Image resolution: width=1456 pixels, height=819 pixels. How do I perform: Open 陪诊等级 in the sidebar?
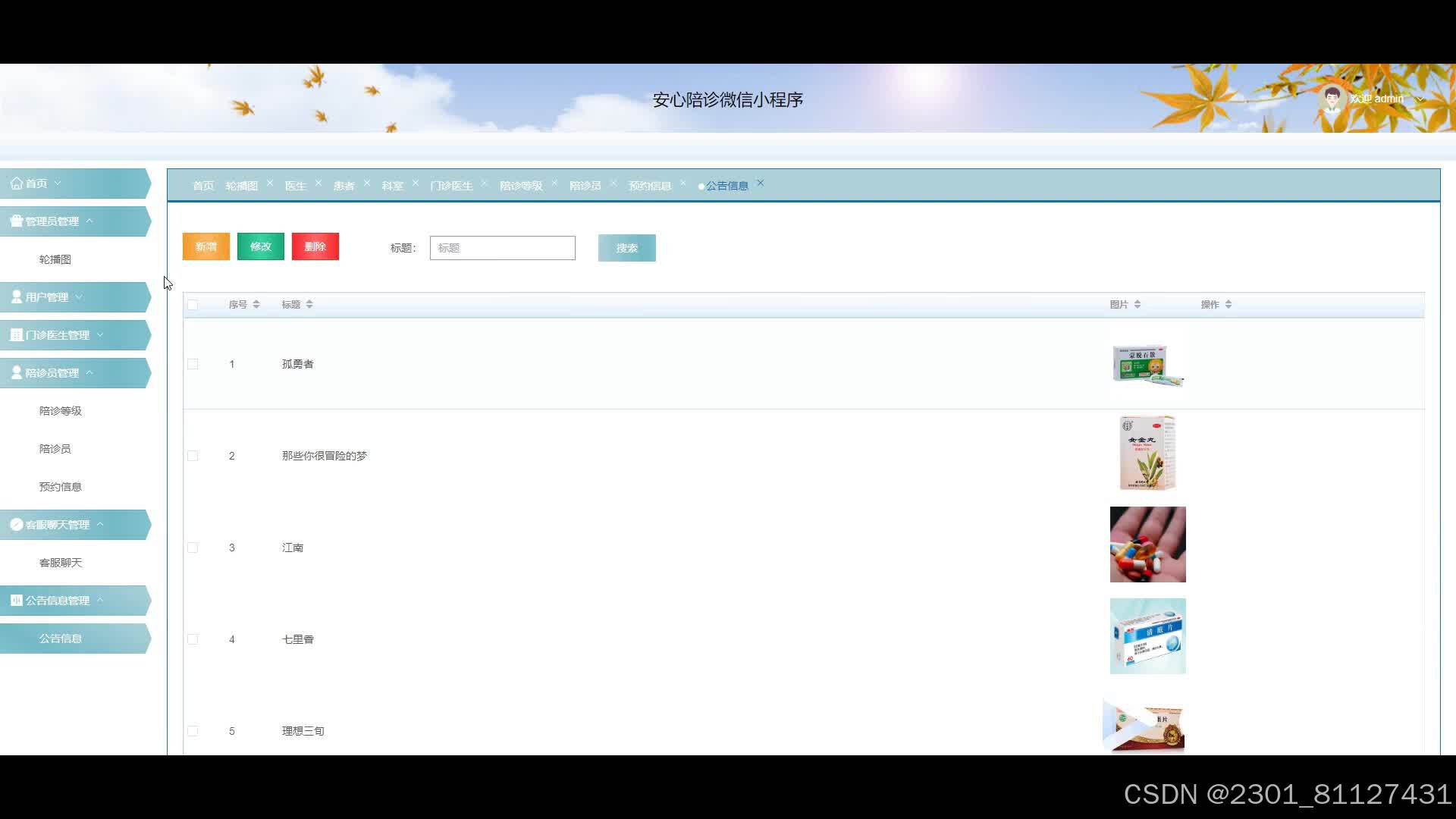coord(61,411)
